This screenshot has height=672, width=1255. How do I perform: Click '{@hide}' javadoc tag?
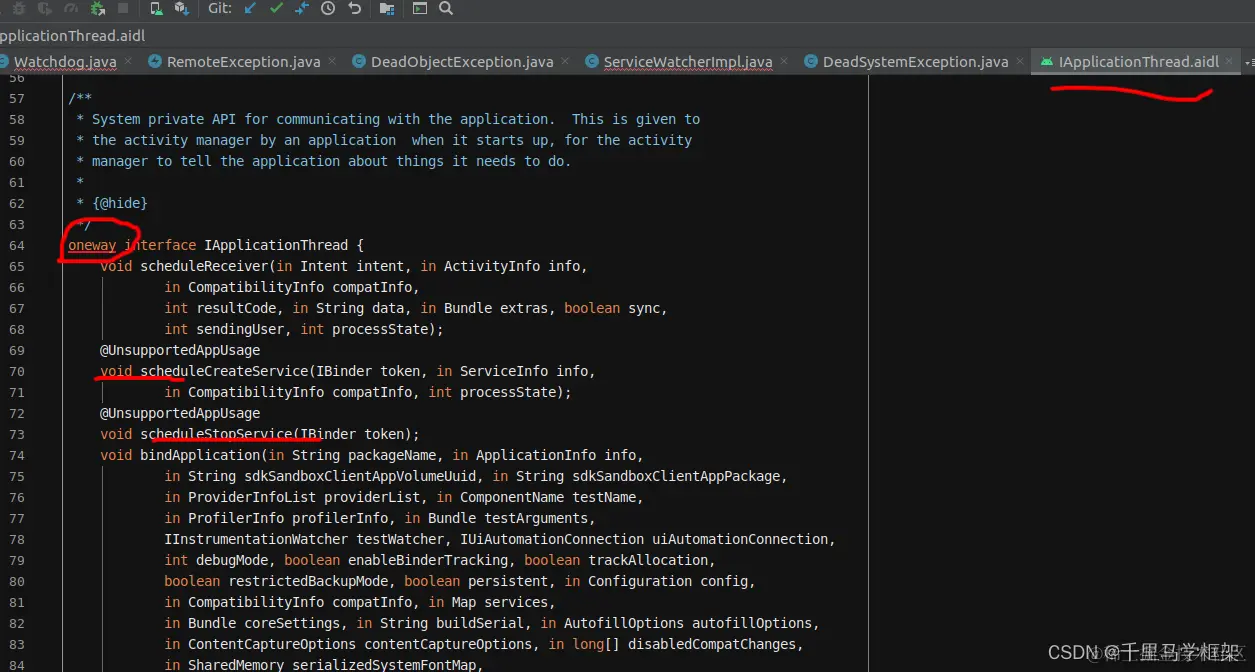point(120,203)
